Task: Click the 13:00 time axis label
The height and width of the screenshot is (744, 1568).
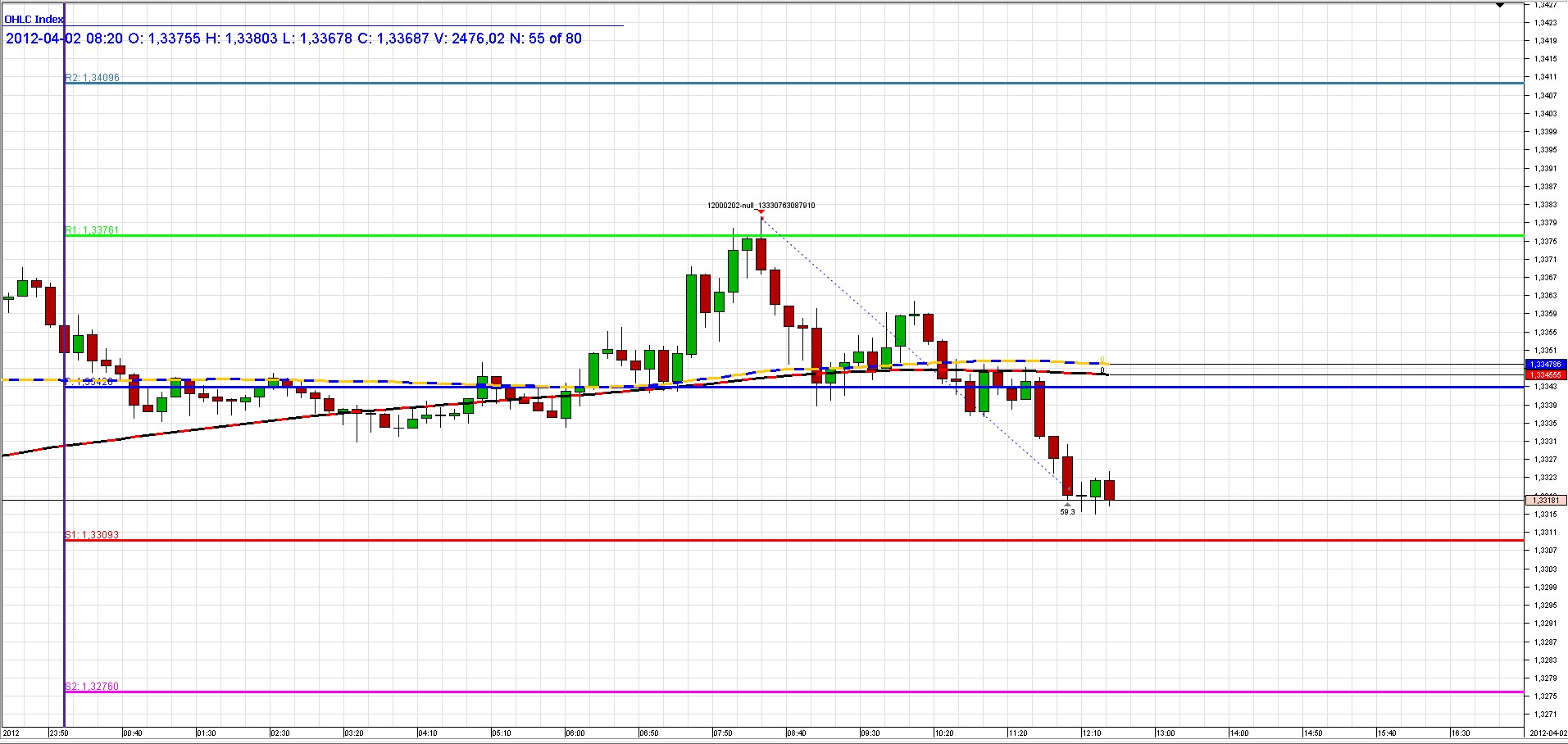Action: [x=1165, y=733]
